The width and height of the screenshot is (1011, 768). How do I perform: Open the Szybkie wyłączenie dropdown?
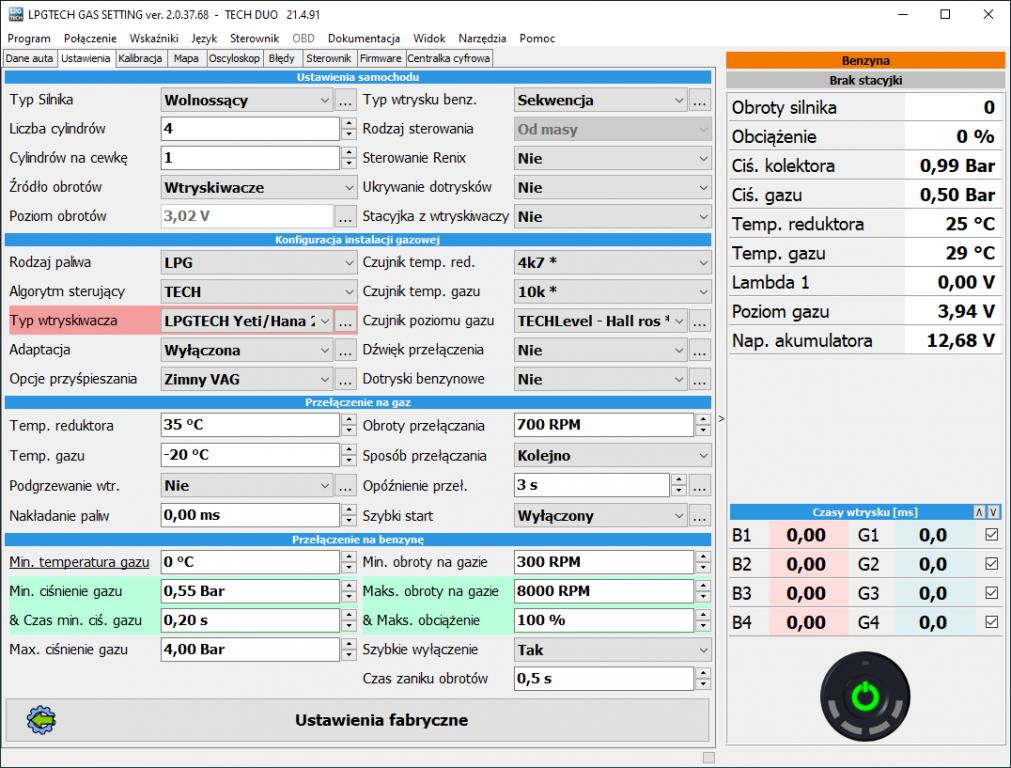tap(613, 650)
